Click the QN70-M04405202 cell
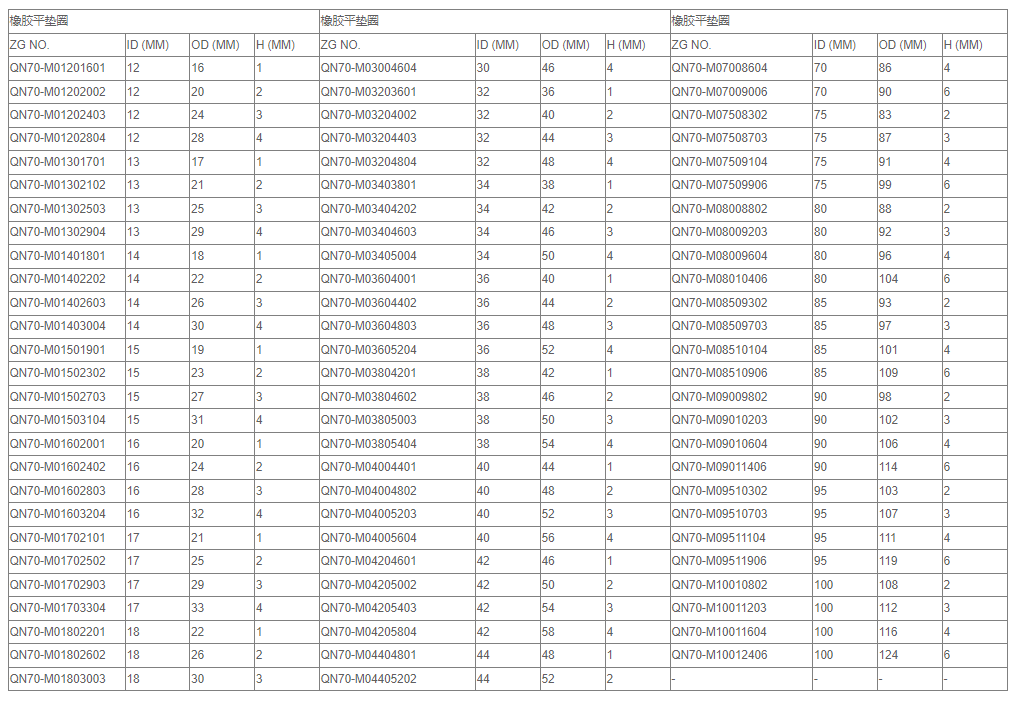 (x=368, y=679)
